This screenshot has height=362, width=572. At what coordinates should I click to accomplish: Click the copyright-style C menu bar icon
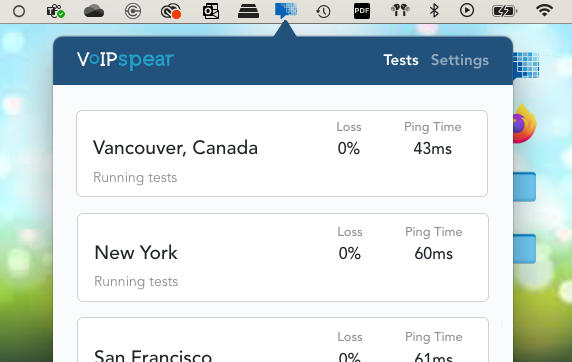coord(133,11)
